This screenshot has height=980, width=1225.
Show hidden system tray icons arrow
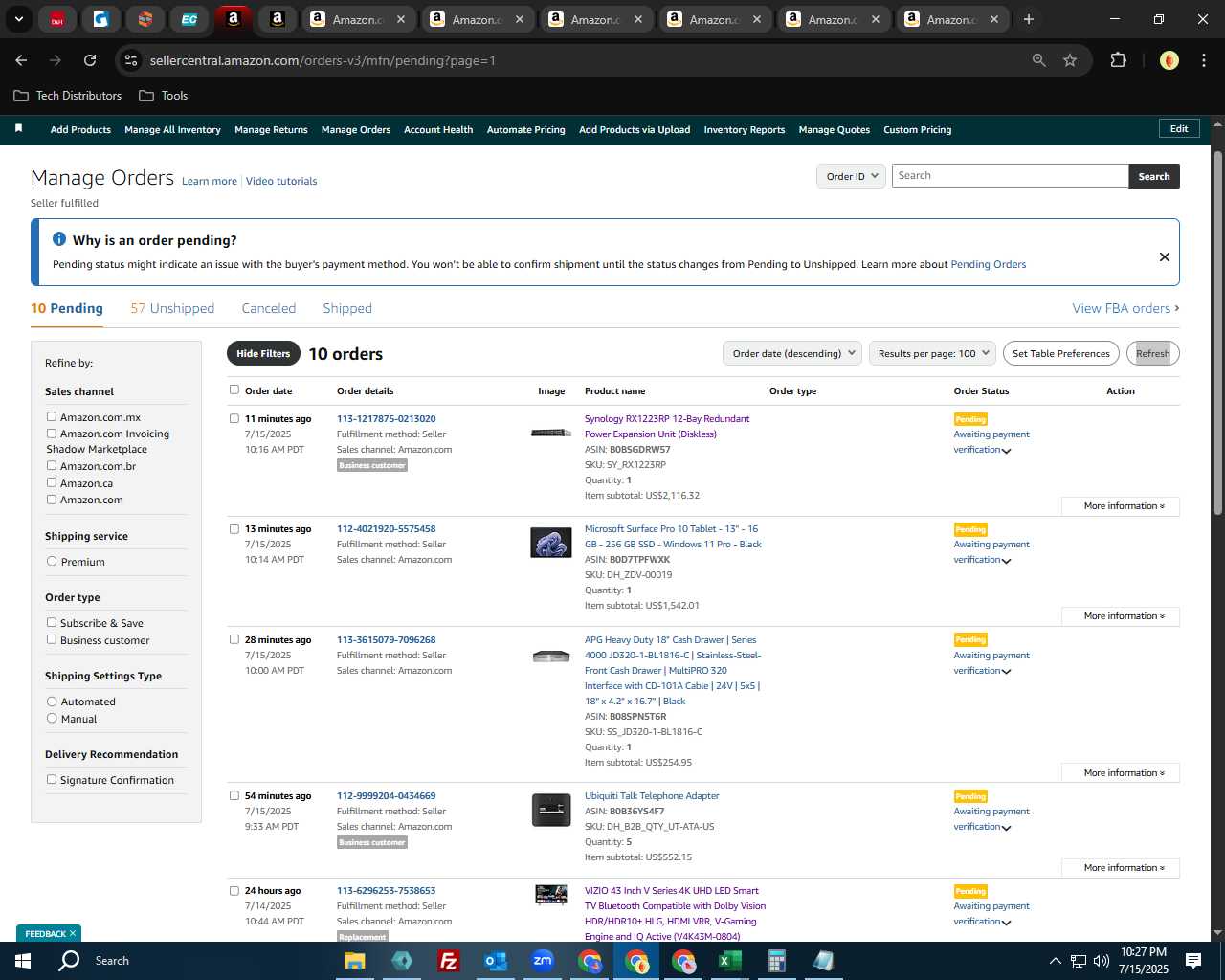[x=1055, y=961]
